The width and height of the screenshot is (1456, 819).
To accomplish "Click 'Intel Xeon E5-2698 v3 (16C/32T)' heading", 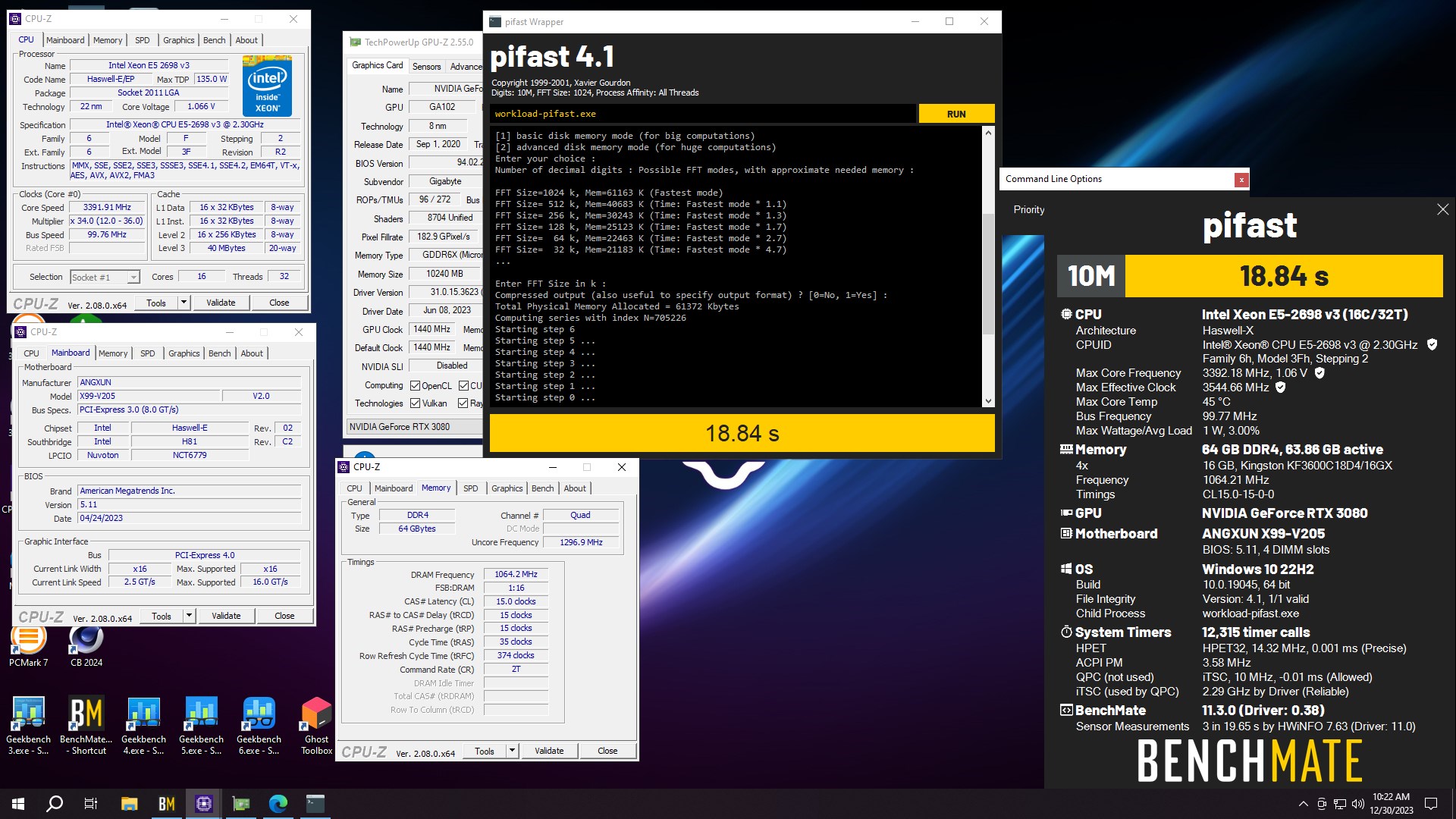I will coord(1304,314).
